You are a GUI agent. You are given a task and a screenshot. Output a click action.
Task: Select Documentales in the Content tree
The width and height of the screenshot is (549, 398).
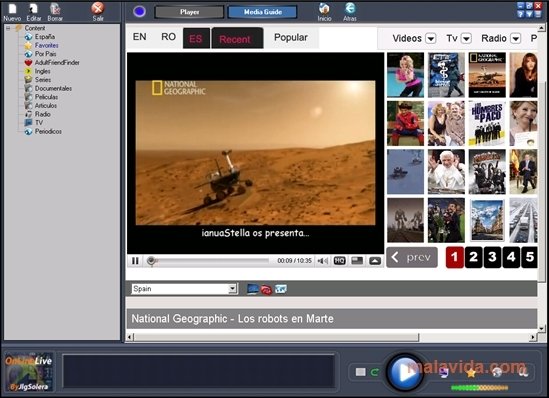point(53,89)
